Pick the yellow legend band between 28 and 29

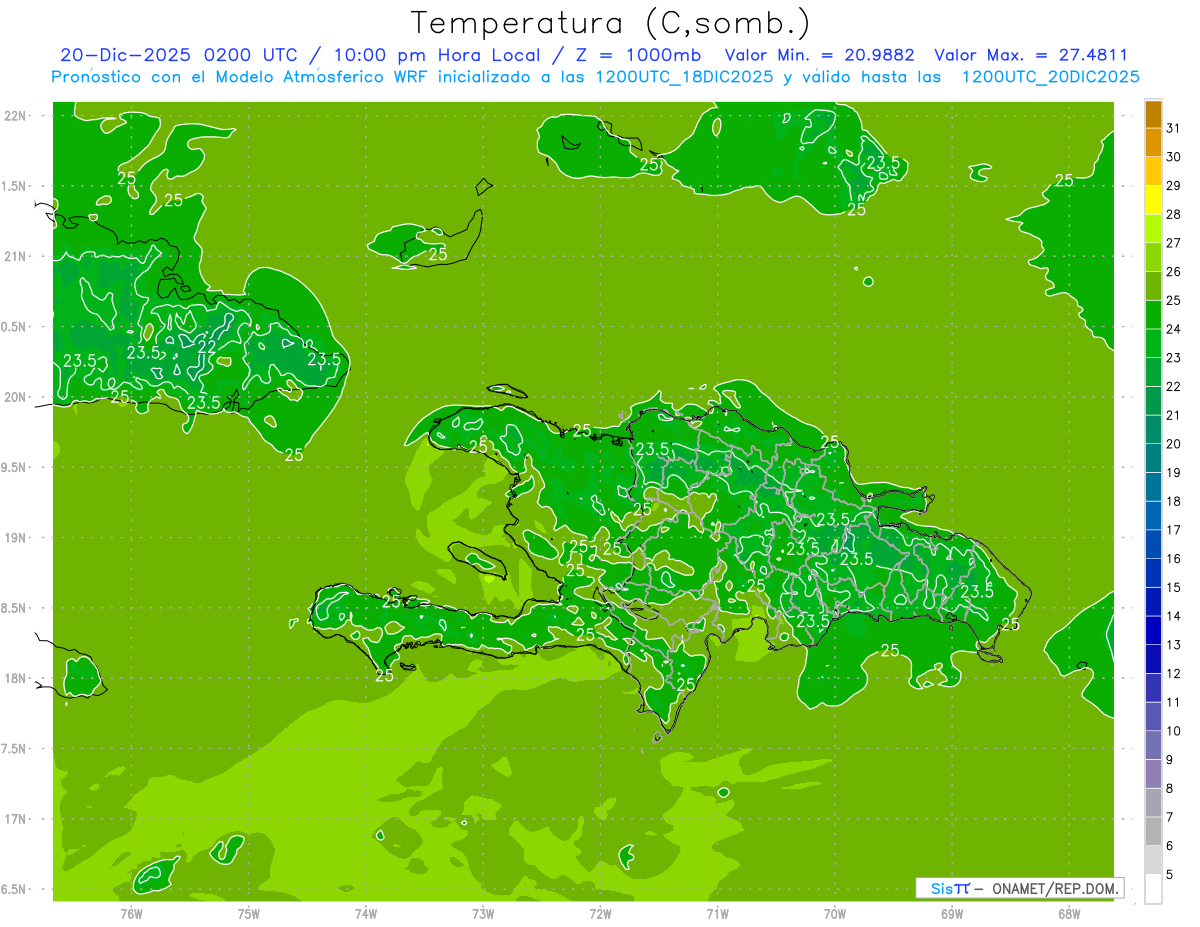[x=1153, y=200]
